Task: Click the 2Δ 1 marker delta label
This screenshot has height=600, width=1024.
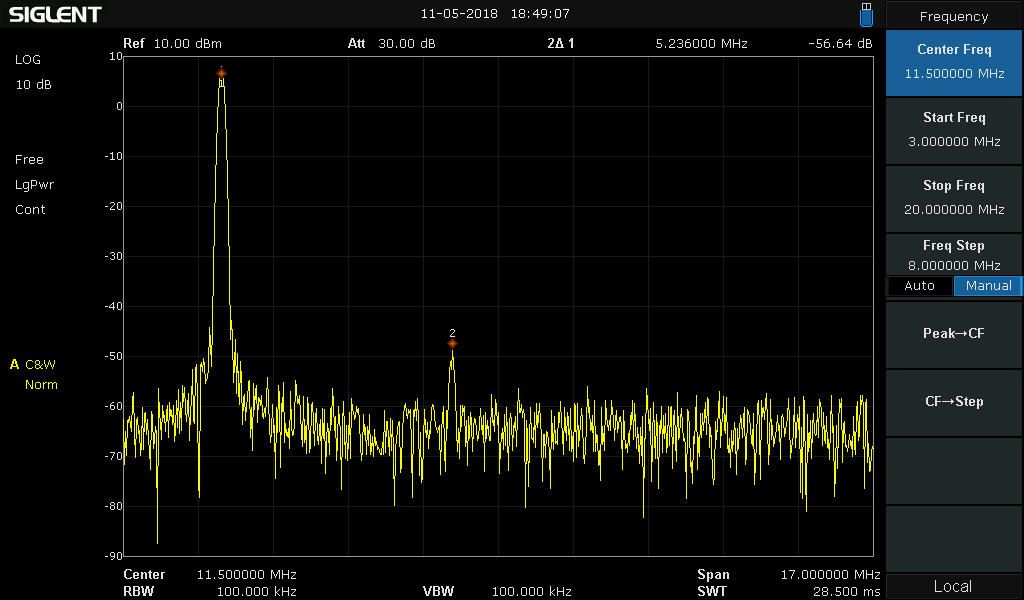Action: point(561,44)
